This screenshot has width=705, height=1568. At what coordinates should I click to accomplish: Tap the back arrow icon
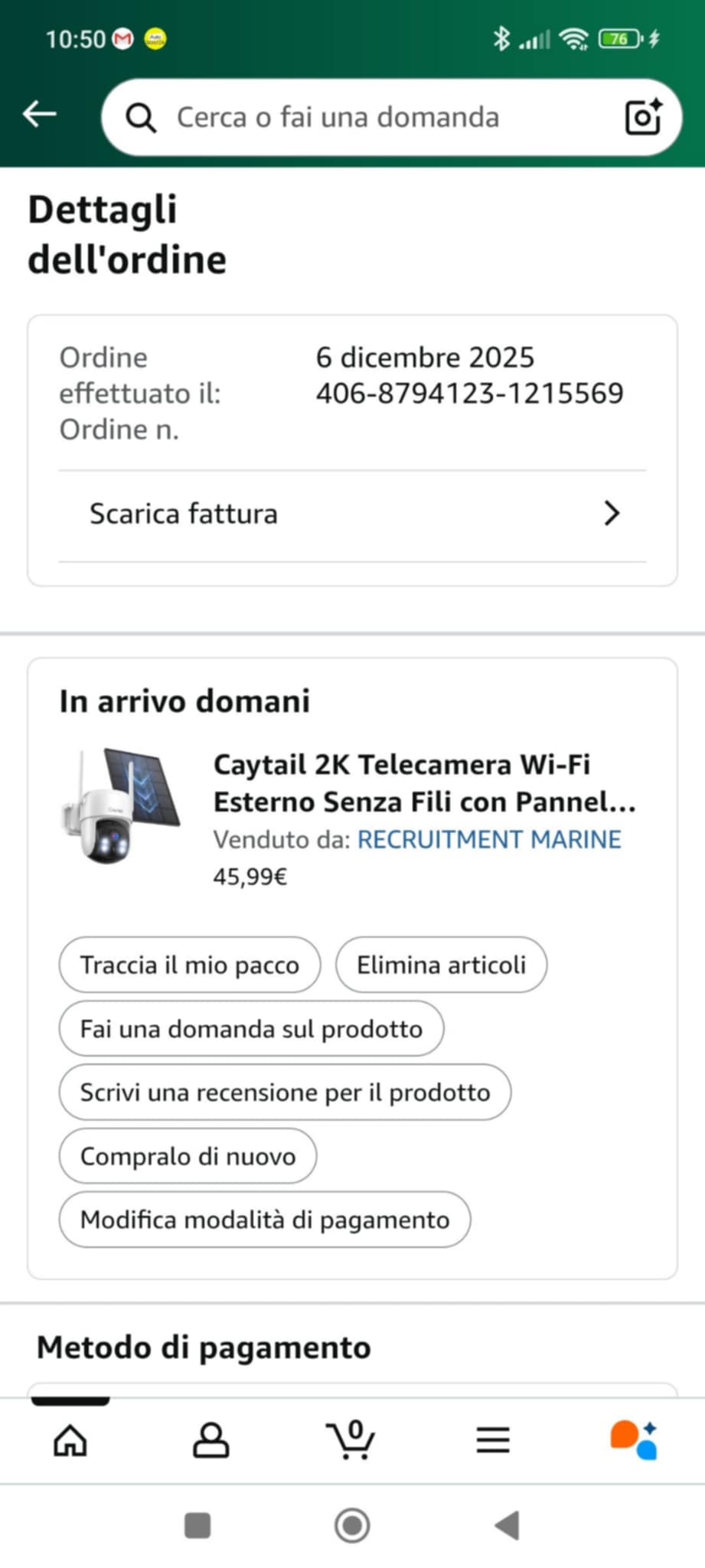(40, 115)
